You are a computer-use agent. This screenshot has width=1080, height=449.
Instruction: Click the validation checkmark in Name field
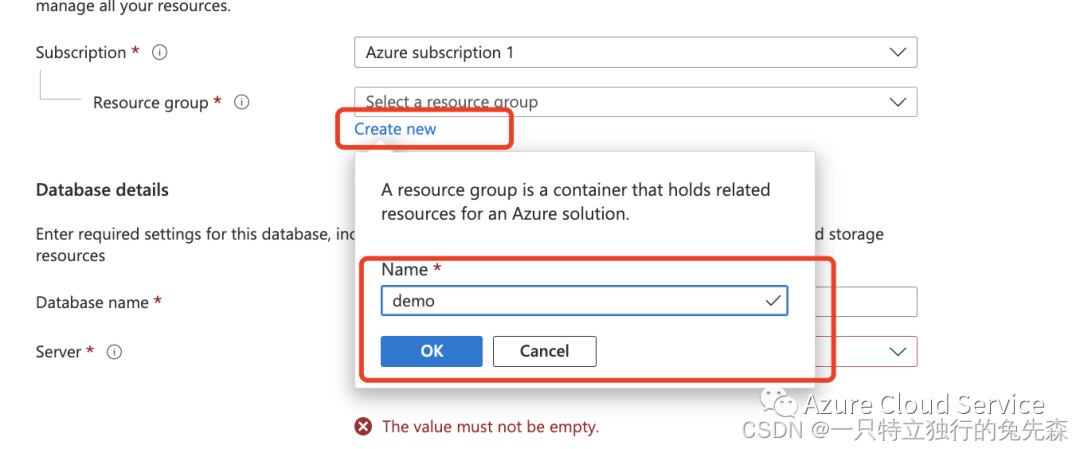[772, 300]
